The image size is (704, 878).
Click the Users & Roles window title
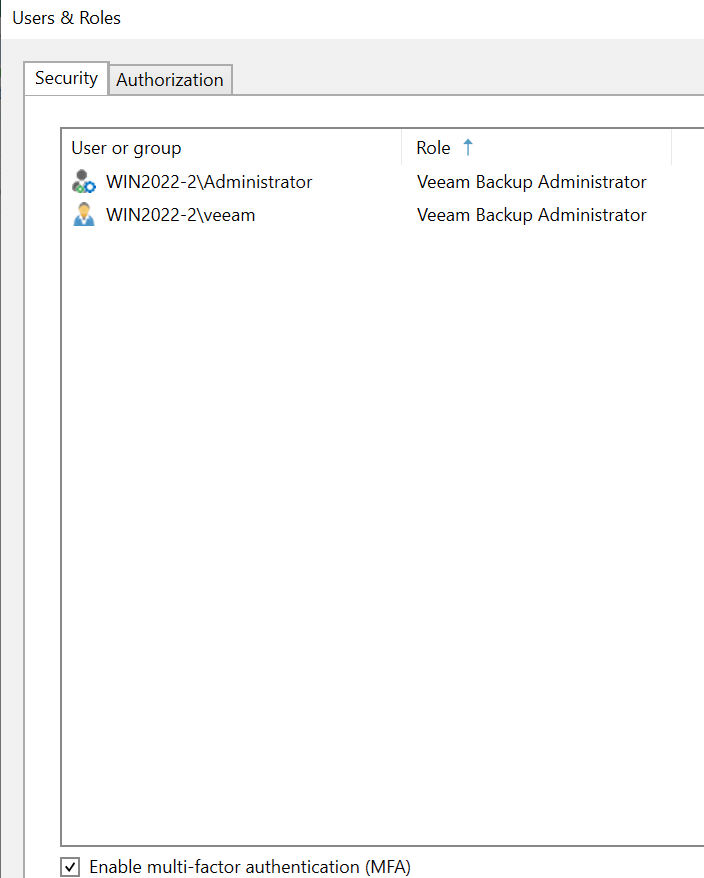coord(66,18)
